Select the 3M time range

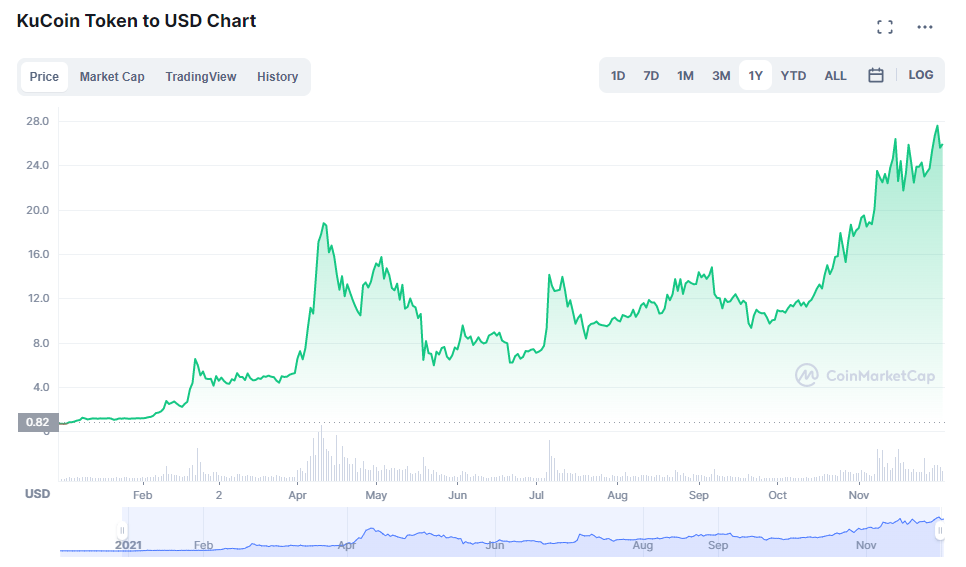point(721,75)
